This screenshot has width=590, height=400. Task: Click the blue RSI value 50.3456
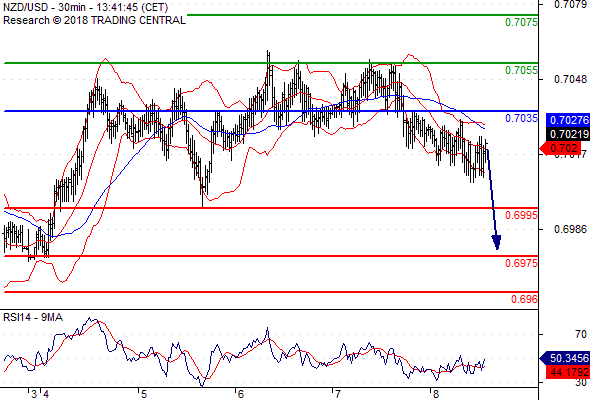pos(565,358)
